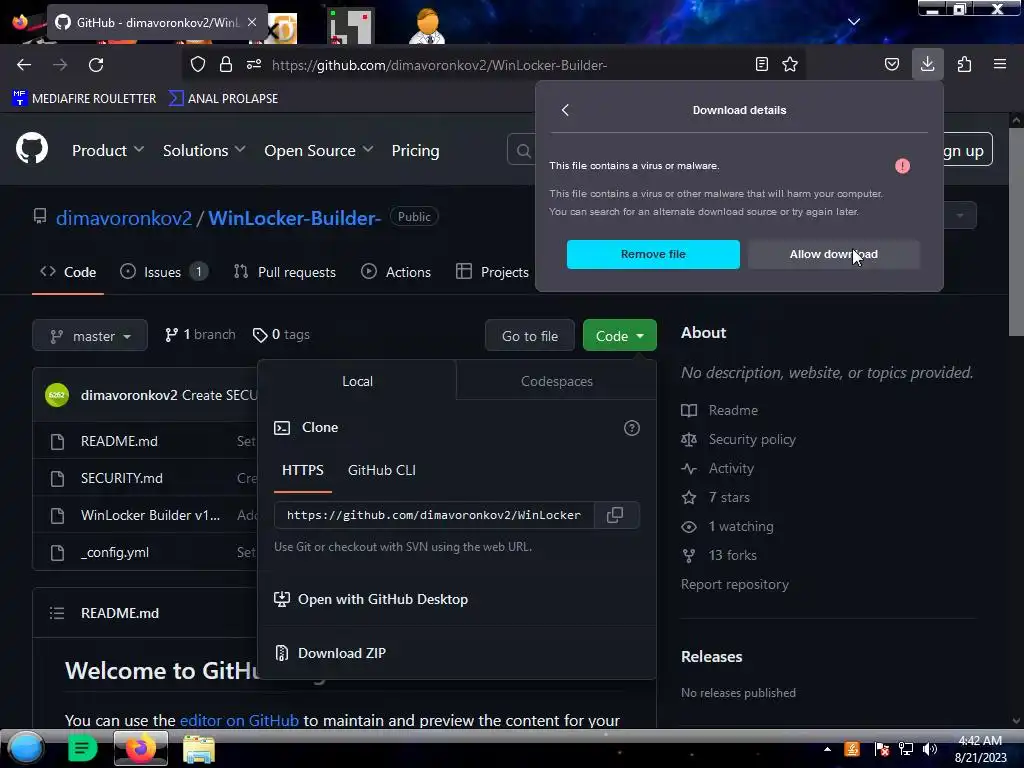1024x768 pixels.
Task: Go back with the browser back arrow
Action: 24,65
